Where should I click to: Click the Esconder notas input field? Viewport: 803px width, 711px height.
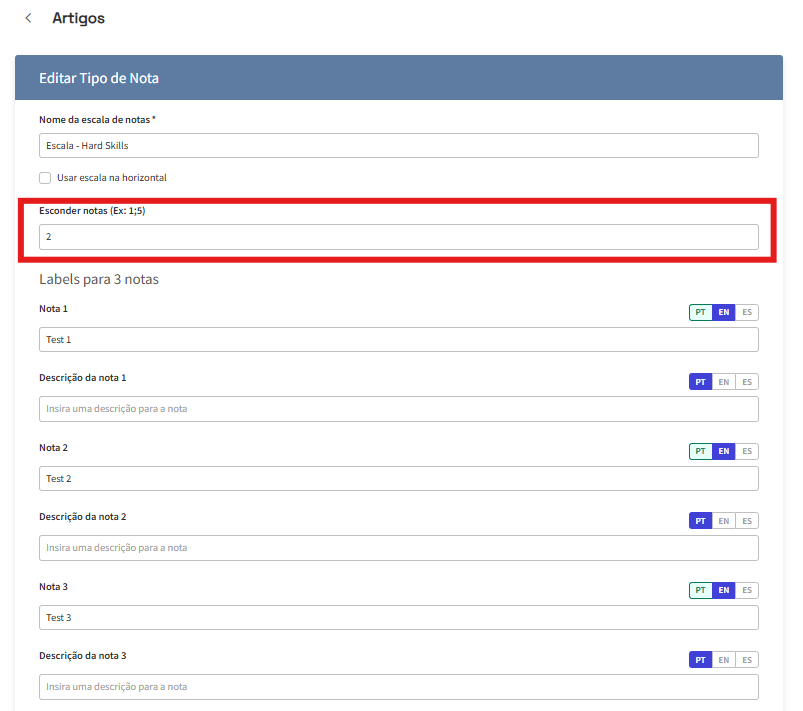coord(398,237)
